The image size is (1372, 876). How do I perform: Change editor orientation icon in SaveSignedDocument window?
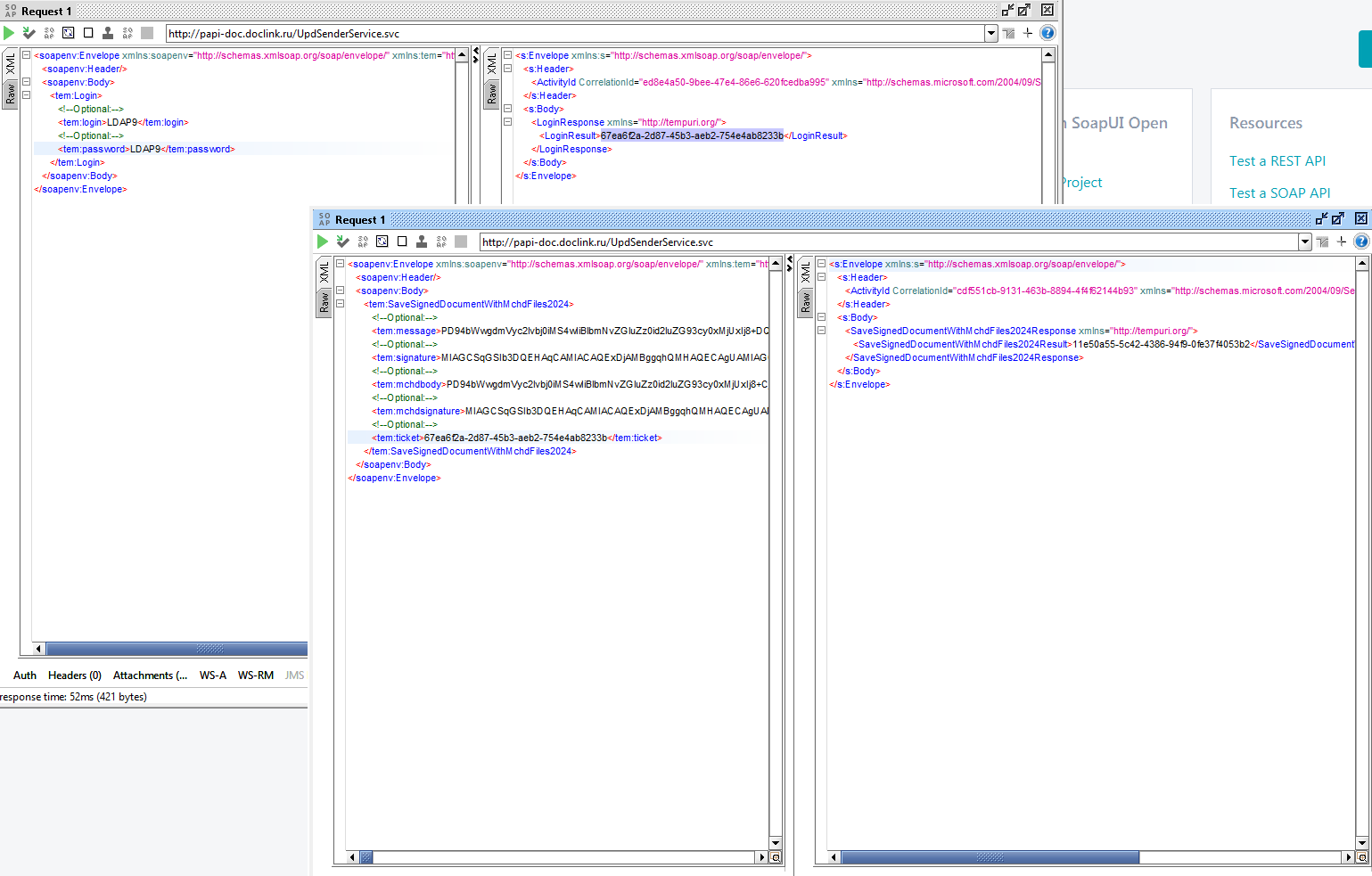[1322, 242]
